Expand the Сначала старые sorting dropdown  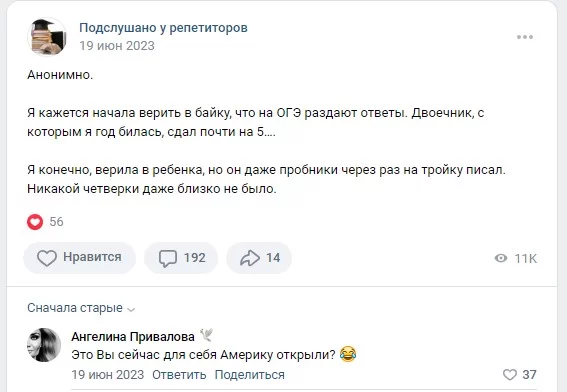coord(81,308)
